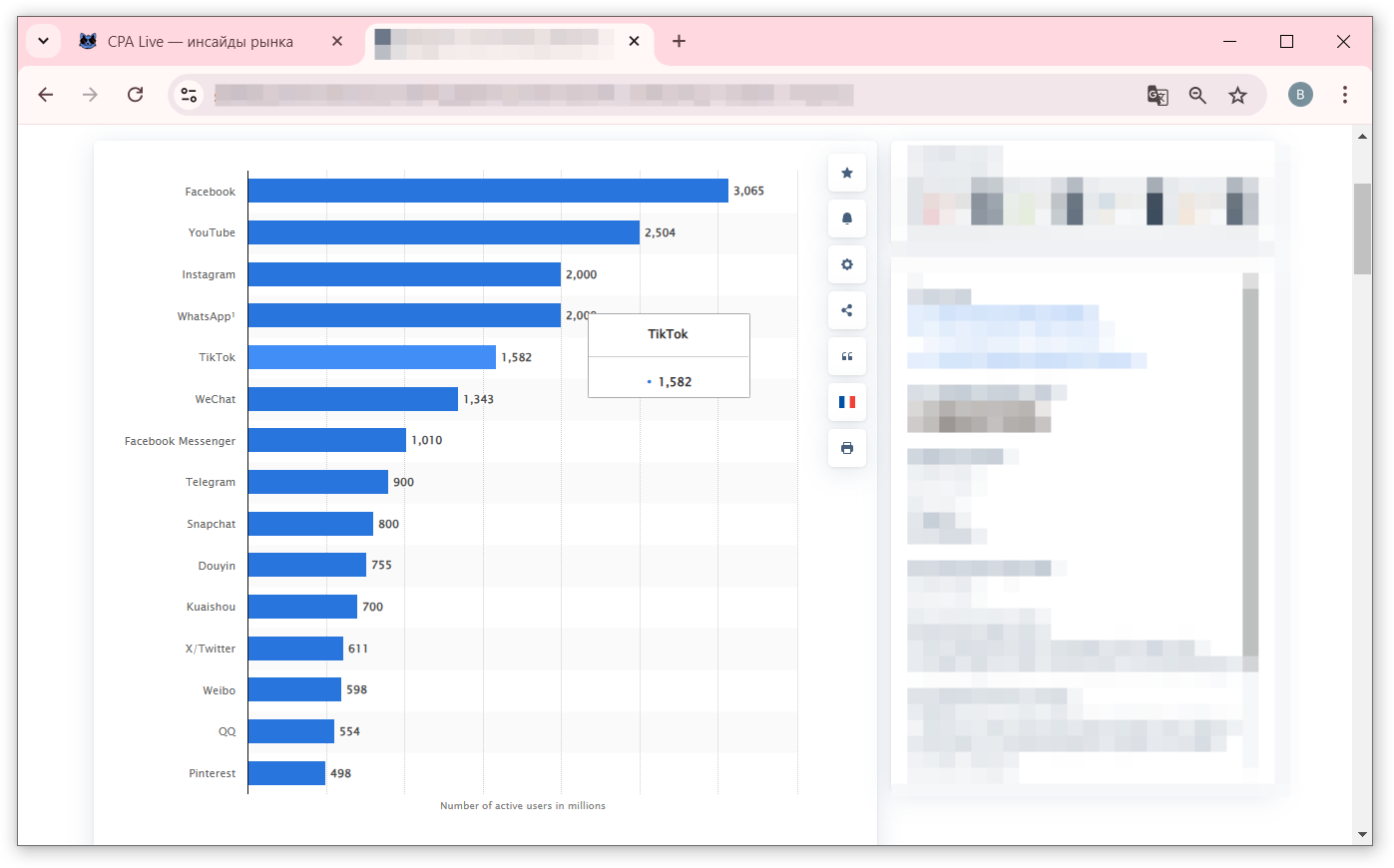
Task: Click the Instagram bar in chart
Action: pyautogui.click(x=404, y=274)
